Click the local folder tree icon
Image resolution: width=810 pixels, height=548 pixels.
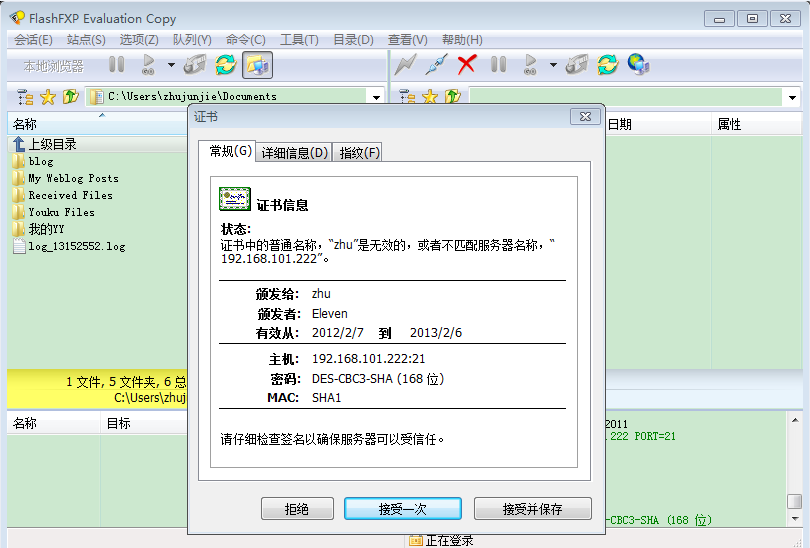point(25,97)
